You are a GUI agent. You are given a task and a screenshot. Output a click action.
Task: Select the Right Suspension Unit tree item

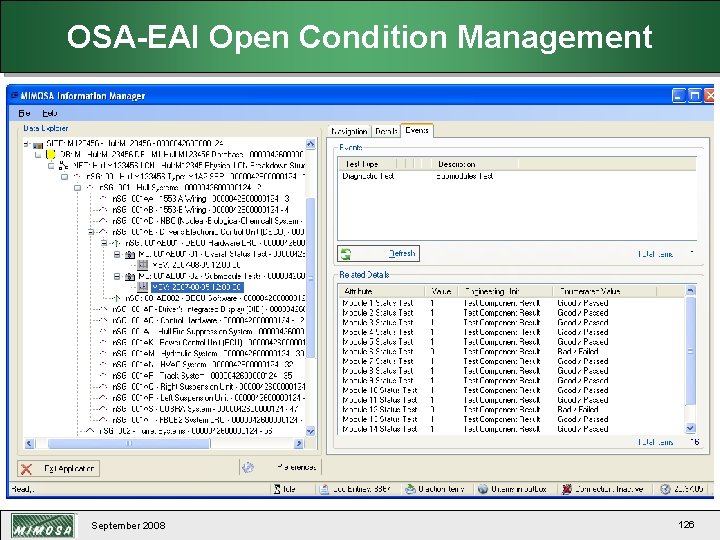pos(208,387)
